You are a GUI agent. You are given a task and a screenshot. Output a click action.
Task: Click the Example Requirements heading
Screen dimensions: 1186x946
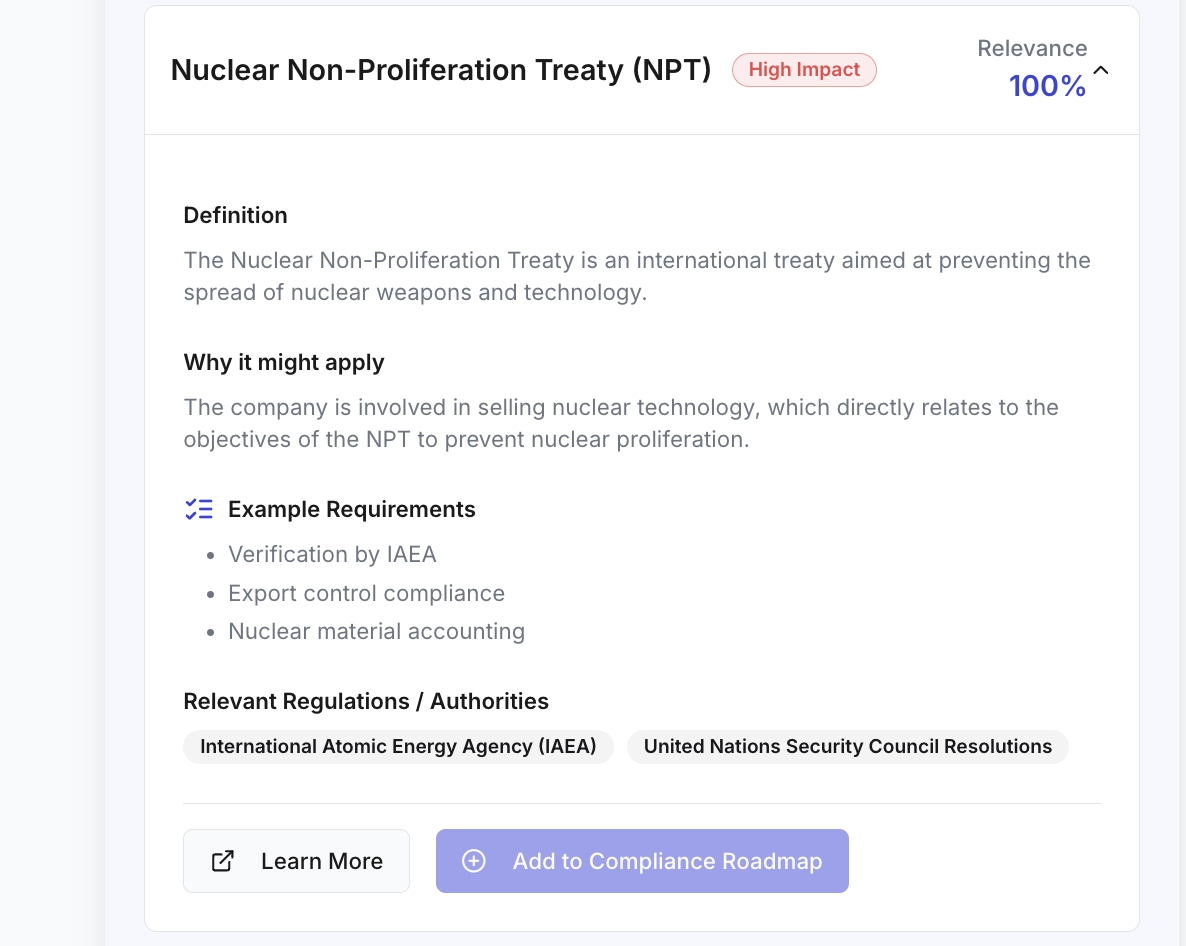352,509
